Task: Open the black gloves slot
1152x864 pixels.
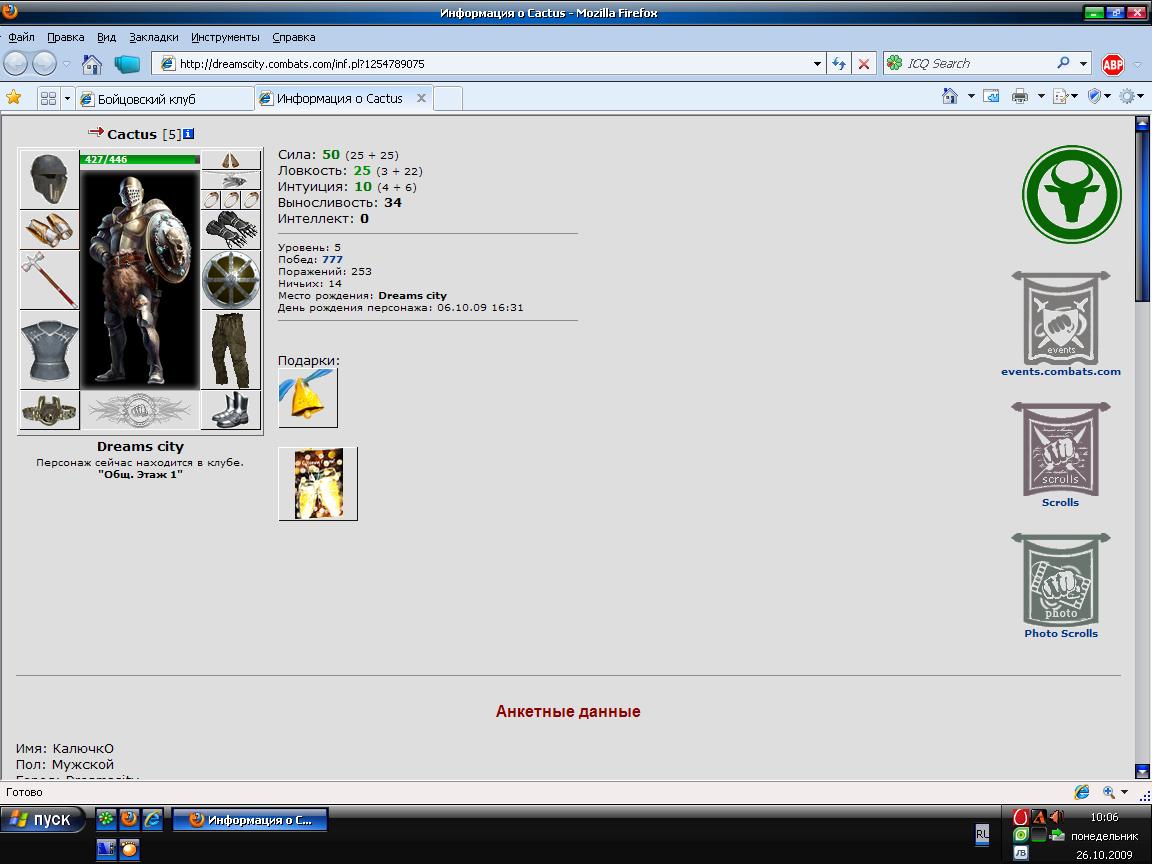Action: click(x=231, y=230)
